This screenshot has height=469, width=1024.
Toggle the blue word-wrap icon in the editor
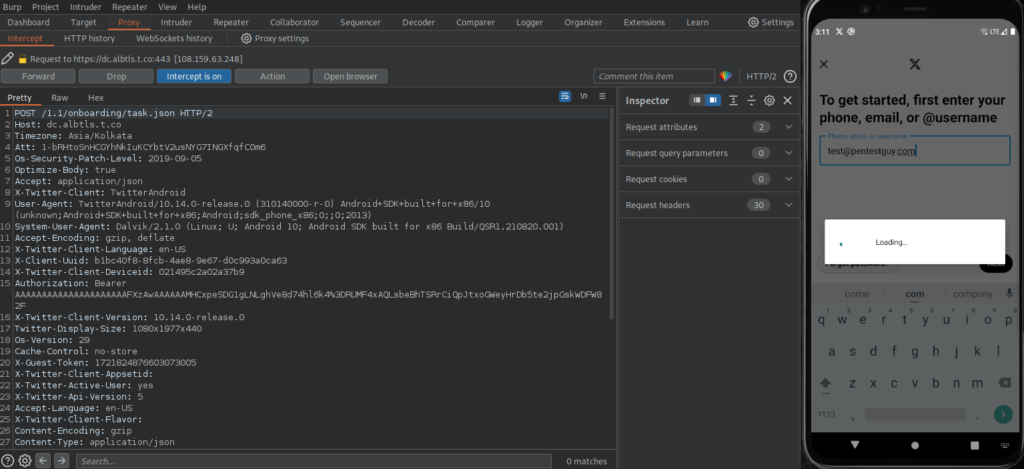565,97
